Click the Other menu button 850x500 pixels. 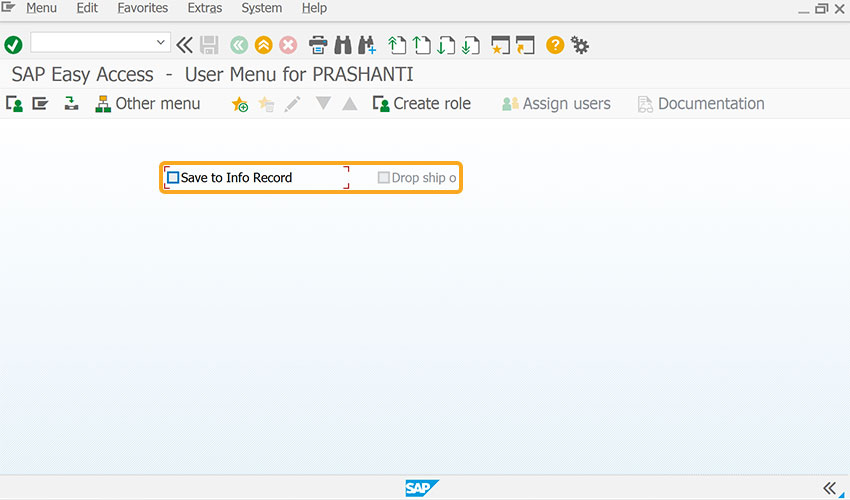point(147,104)
